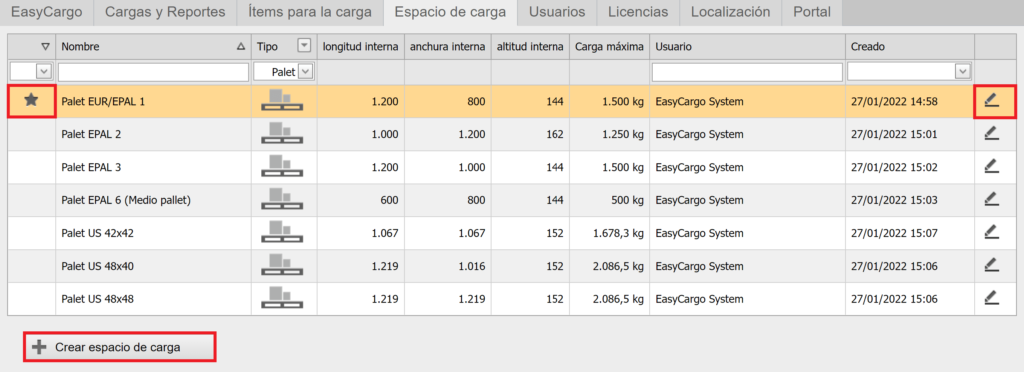The width and height of the screenshot is (1024, 372).
Task: Select Palet EPAL 6 (Medio pallet) name
Action: pos(125,200)
